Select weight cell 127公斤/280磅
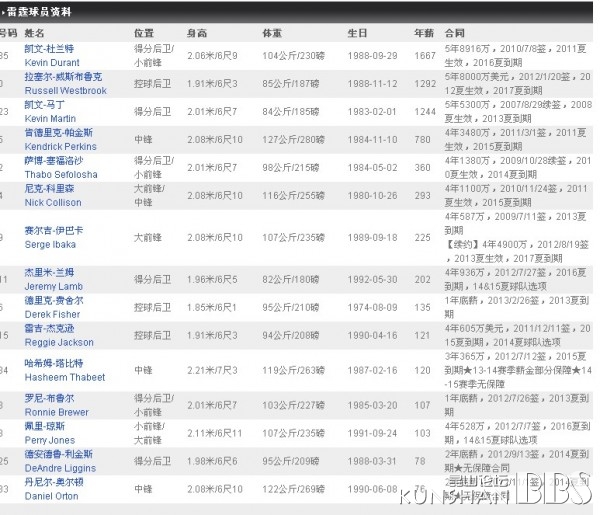This screenshot has height=515, width=600. (x=293, y=140)
